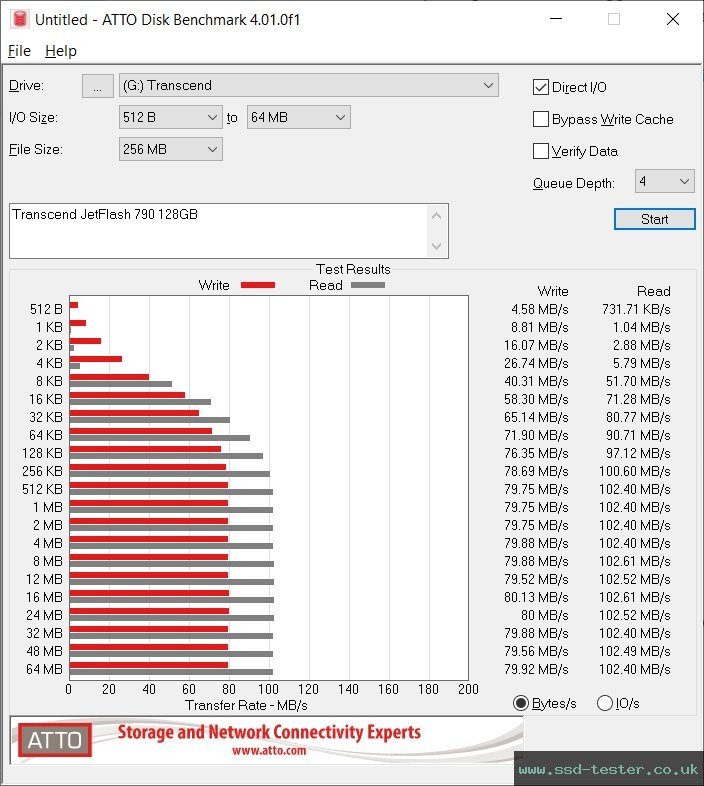Enable Bypass Write Cache checkbox
This screenshot has width=704, height=786.
[541, 119]
